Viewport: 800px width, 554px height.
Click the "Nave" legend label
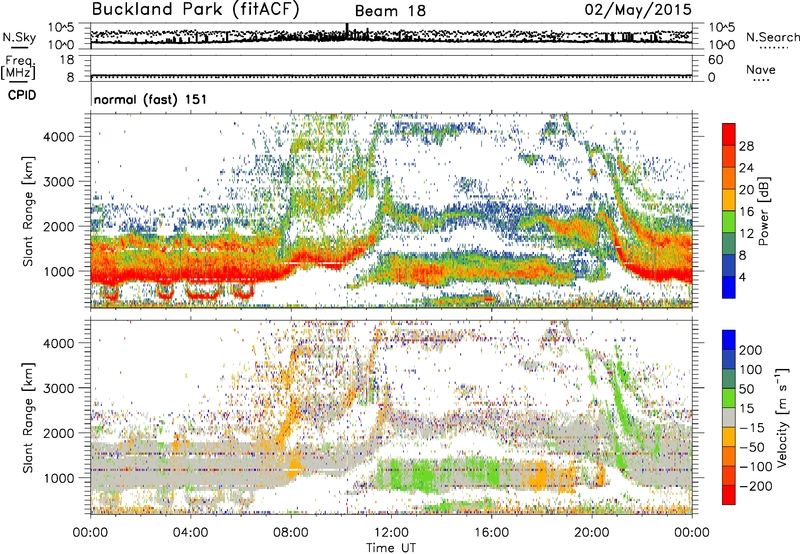(x=761, y=69)
